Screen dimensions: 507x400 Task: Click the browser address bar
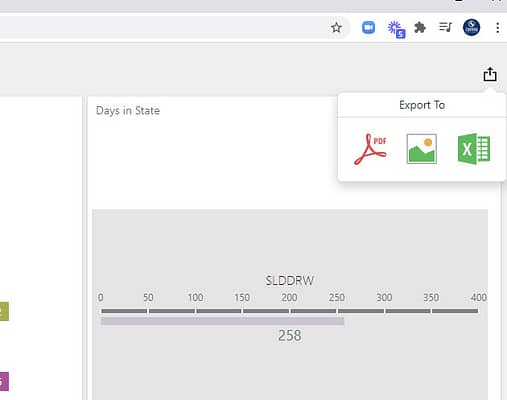(163, 28)
